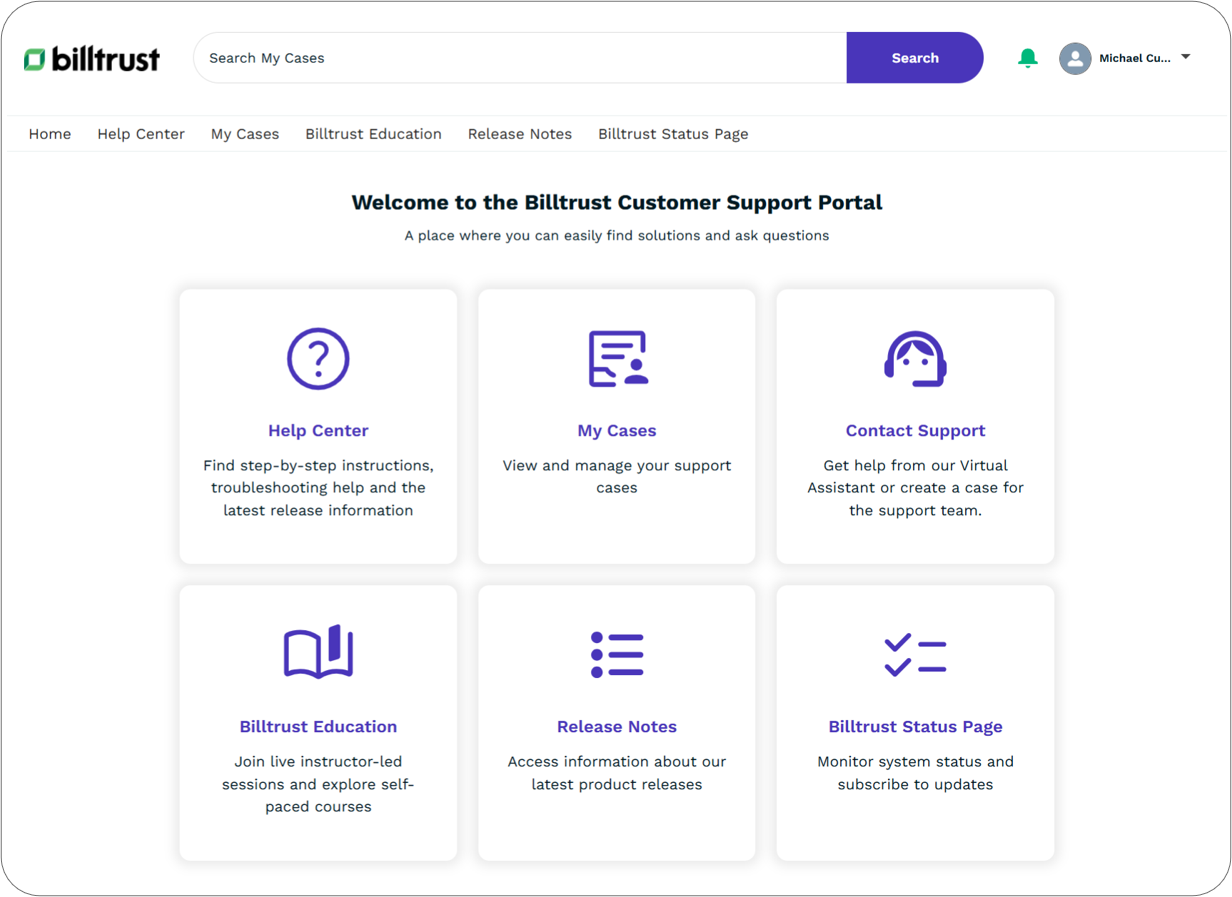
Task: Click 'Monitor system status and subscribe' description
Action: (x=915, y=773)
